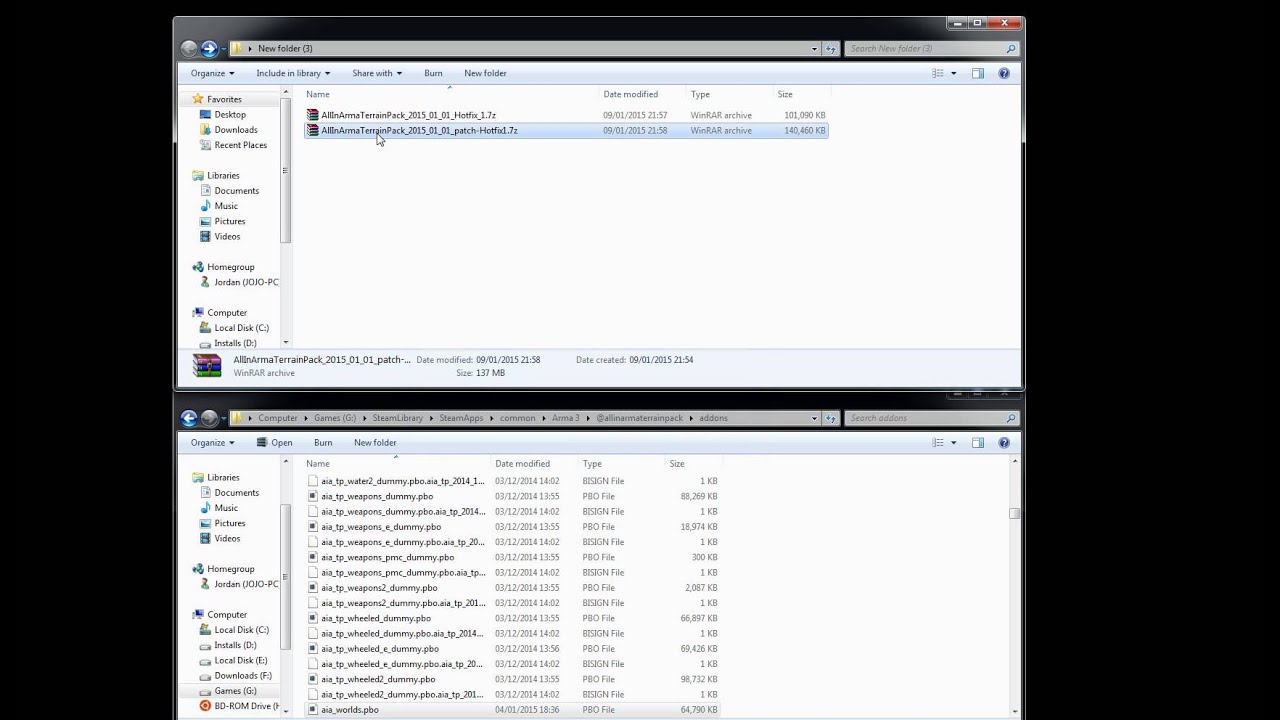Click addons file list vertical scrollbar thumb

click(x=1015, y=513)
